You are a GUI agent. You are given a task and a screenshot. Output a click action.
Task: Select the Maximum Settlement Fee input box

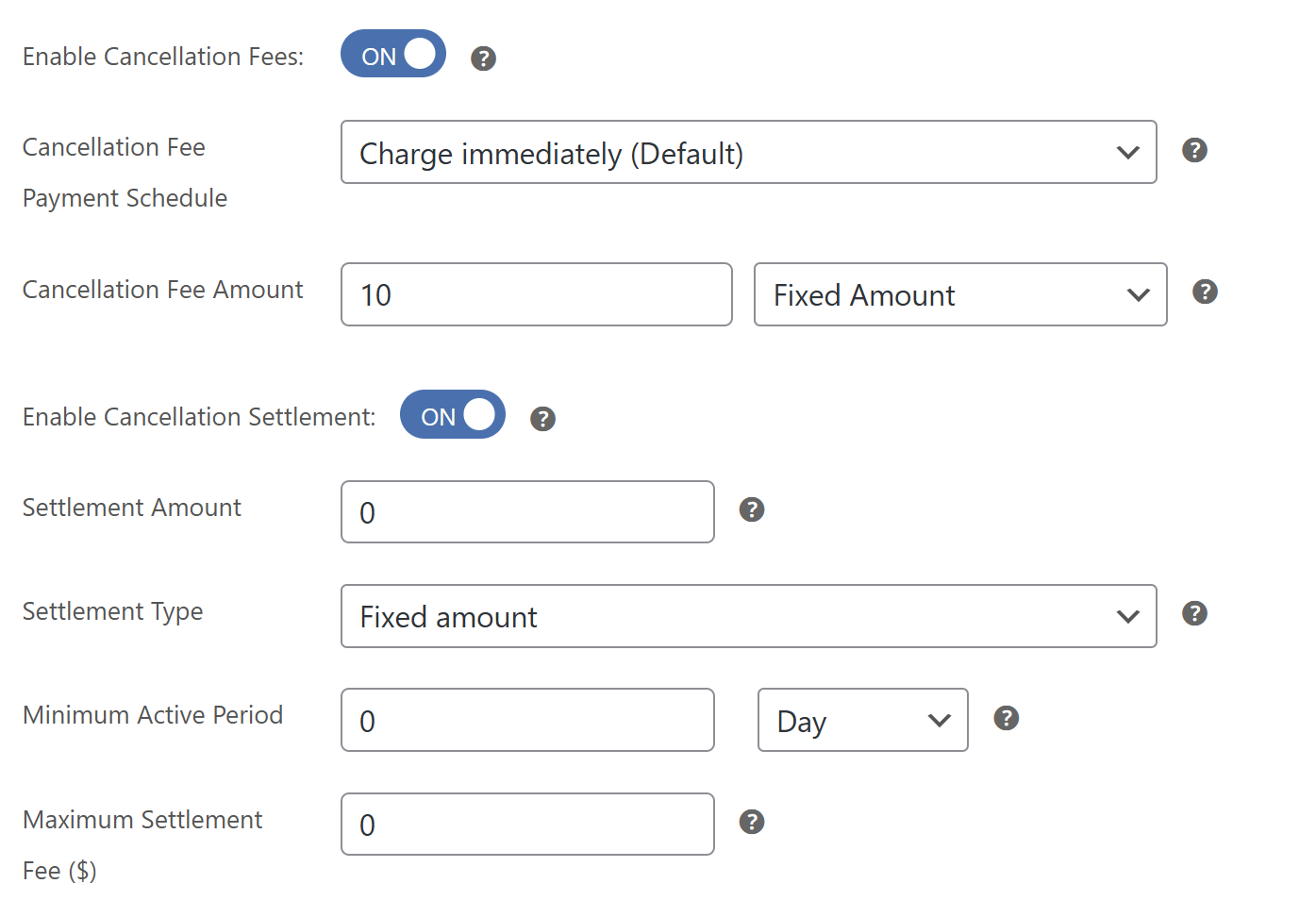click(527, 824)
